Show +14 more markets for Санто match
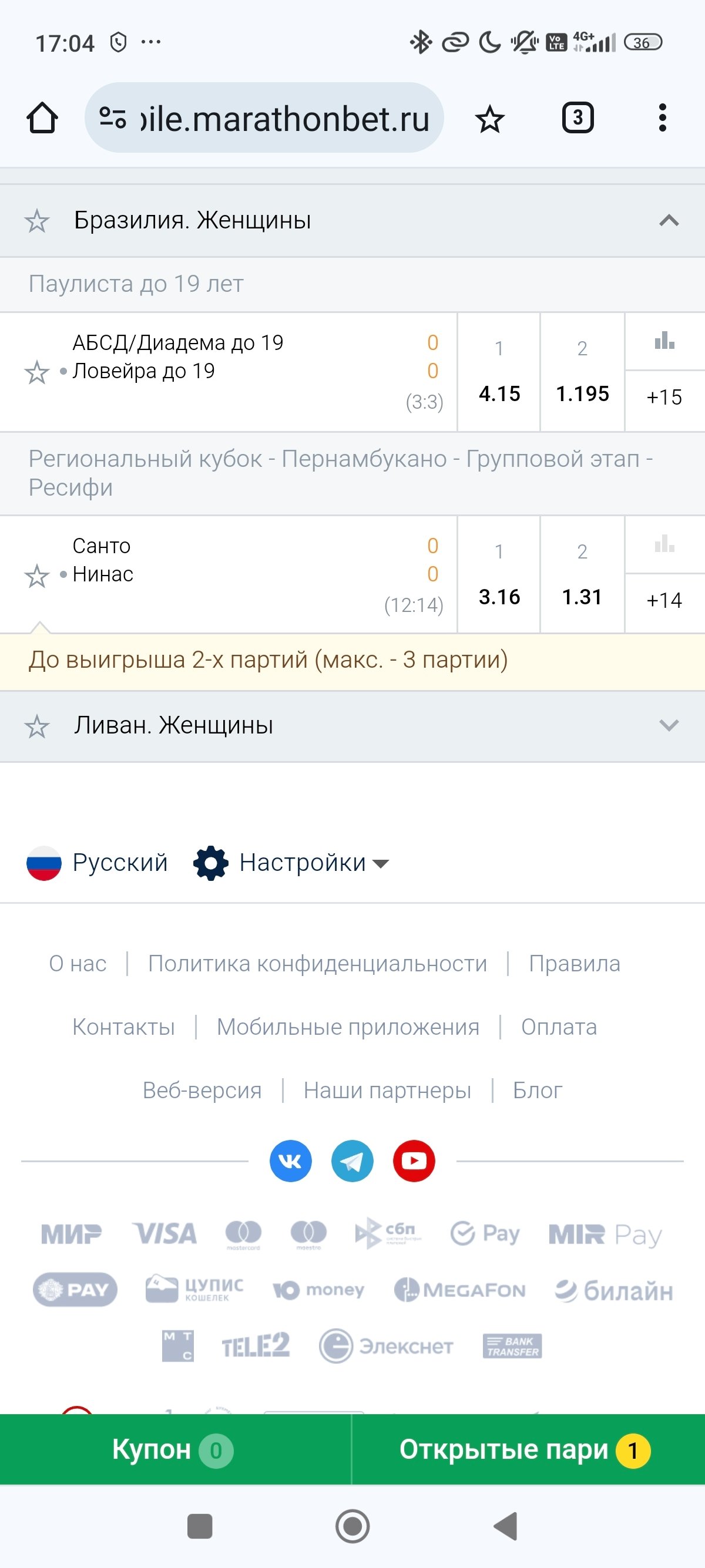 click(x=664, y=600)
